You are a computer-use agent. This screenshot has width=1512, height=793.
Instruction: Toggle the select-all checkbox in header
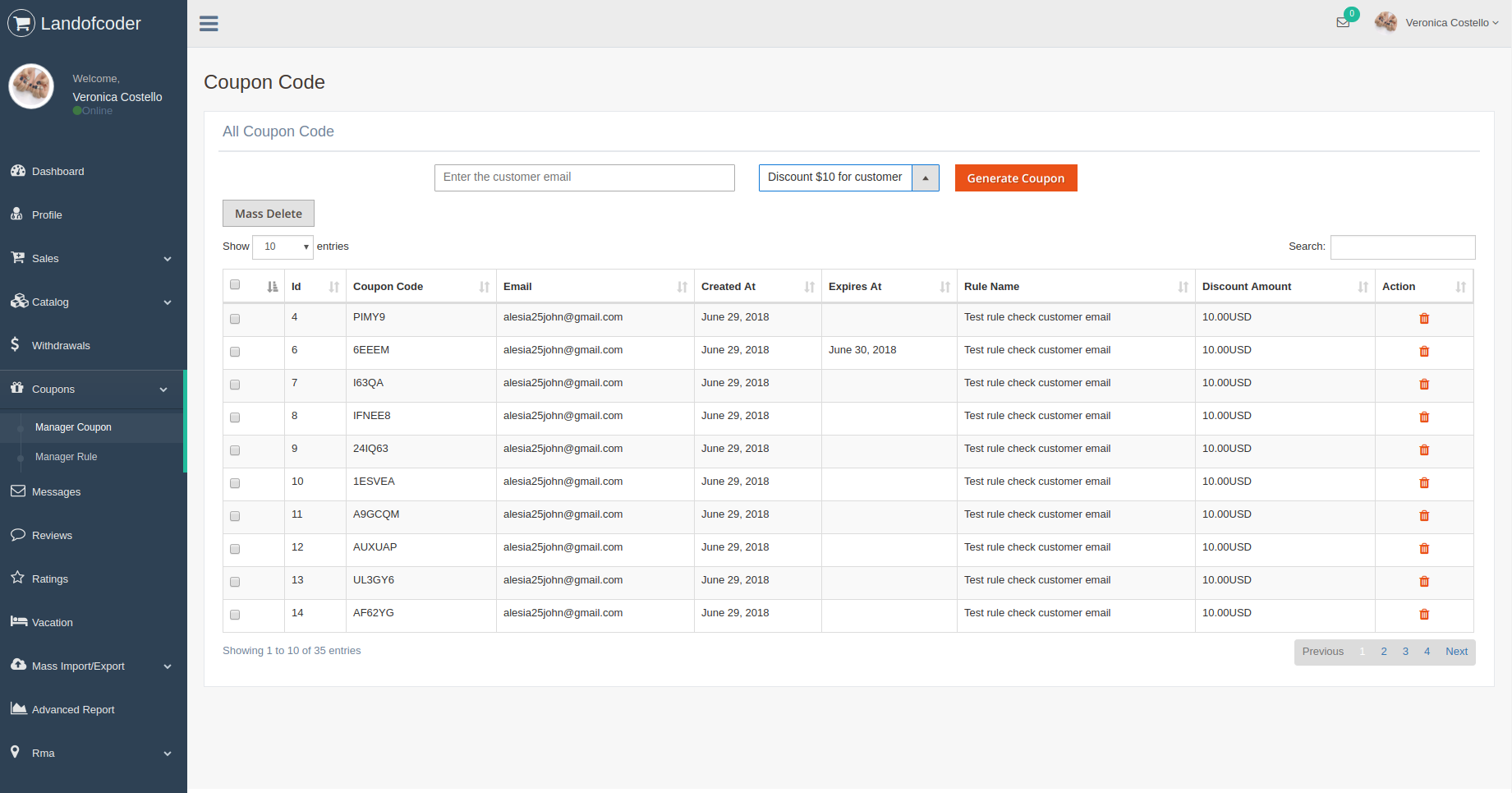[235, 285]
